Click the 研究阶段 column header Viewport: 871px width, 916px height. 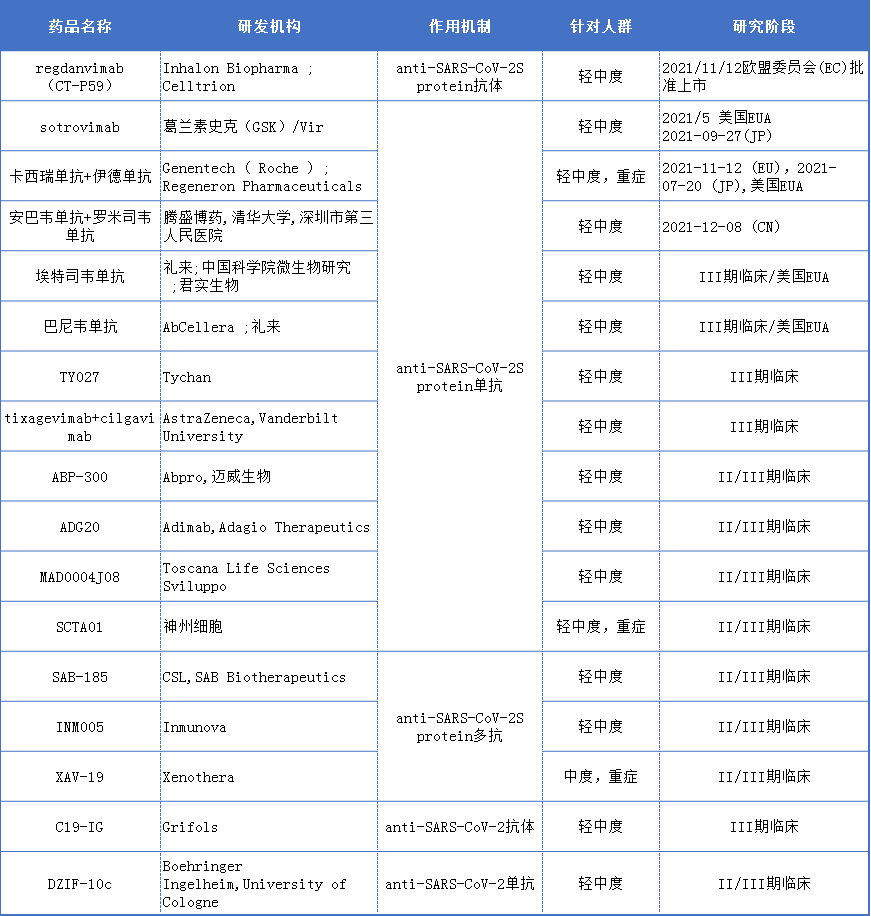point(764,26)
